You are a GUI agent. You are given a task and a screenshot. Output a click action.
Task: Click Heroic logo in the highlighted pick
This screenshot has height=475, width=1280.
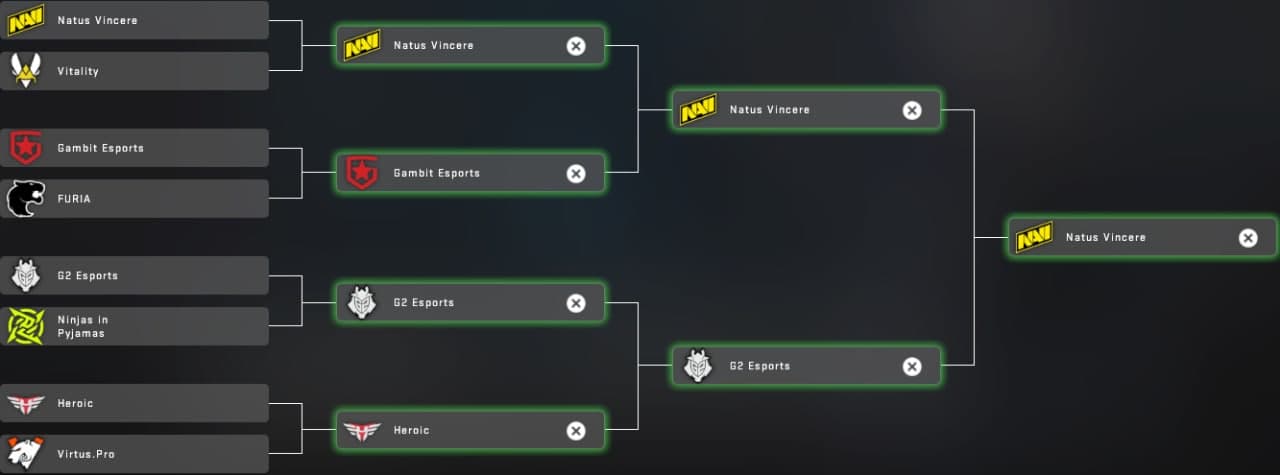361,430
